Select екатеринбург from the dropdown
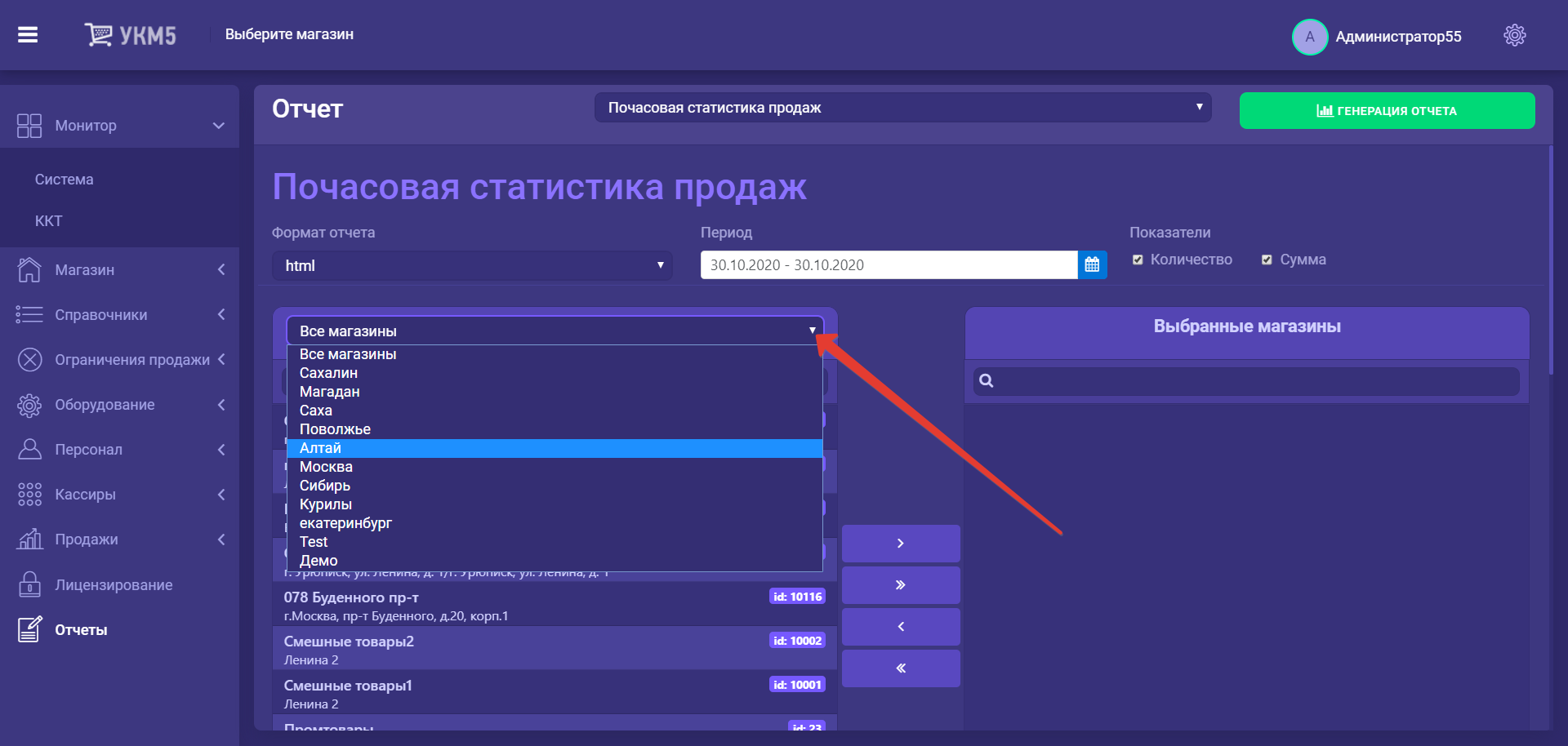Image resolution: width=1568 pixels, height=746 pixels. tap(555, 523)
